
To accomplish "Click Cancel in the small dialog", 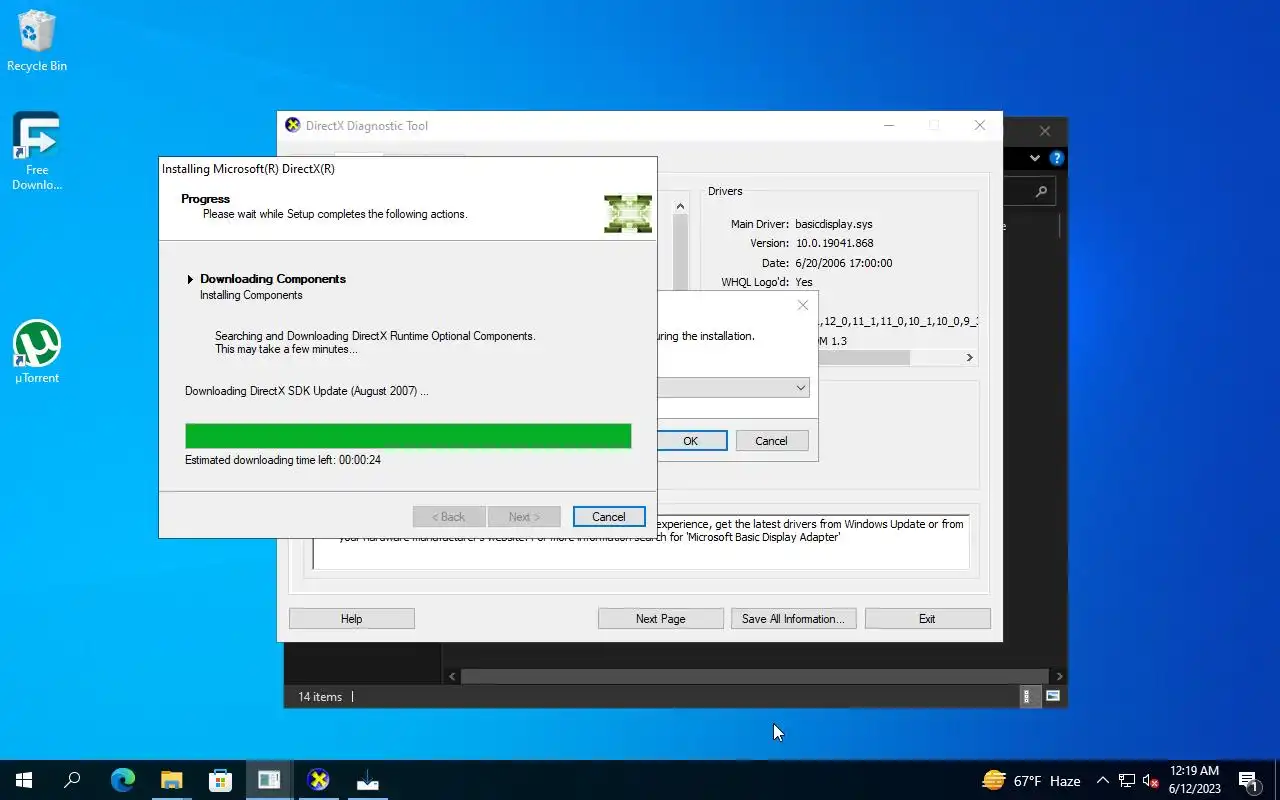I will click(771, 441).
